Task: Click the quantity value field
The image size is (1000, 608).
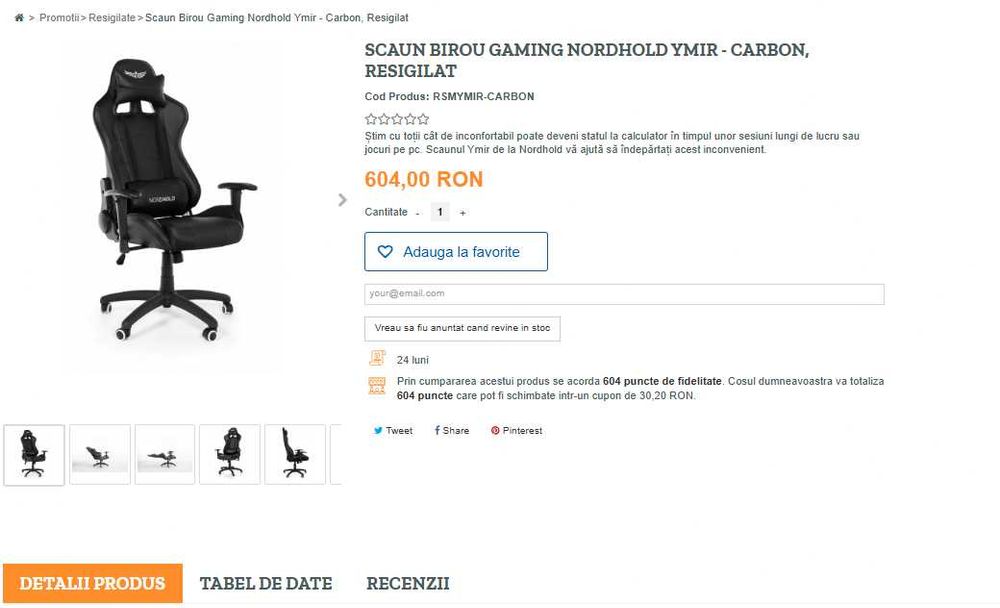Action: [440, 212]
